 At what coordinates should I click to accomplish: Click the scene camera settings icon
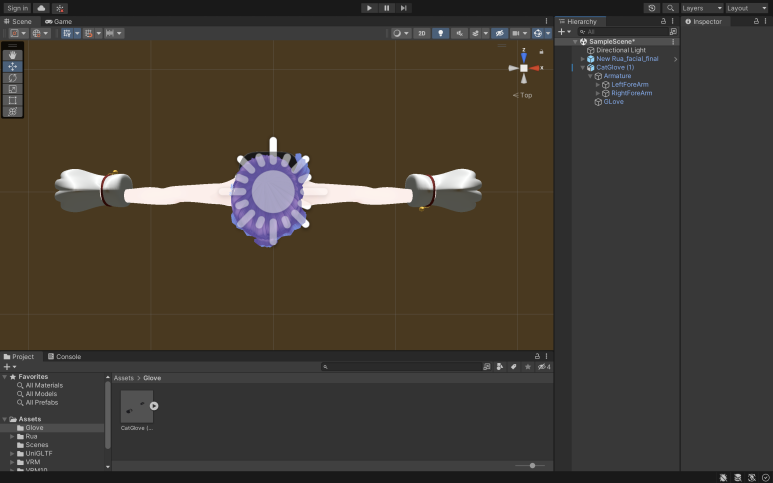pos(516,33)
